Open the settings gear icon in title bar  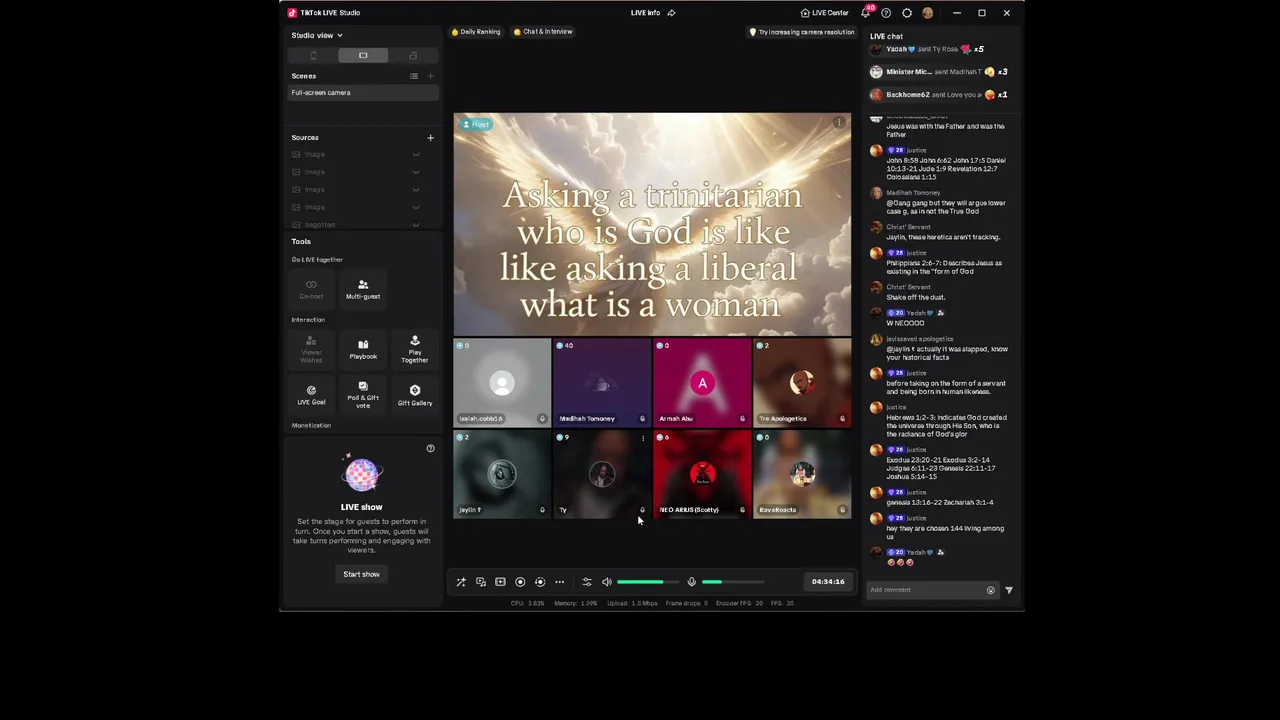[x=907, y=13]
